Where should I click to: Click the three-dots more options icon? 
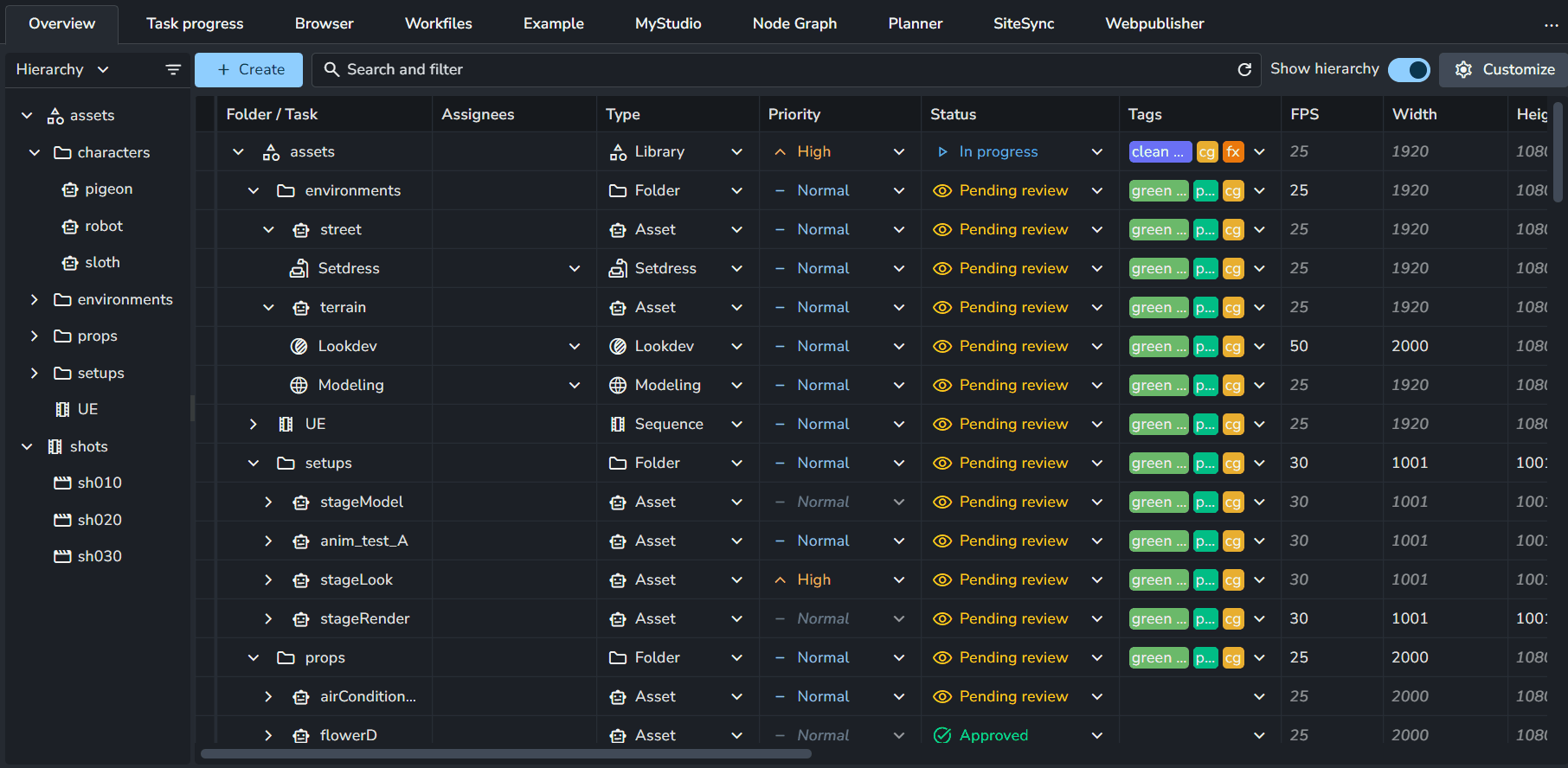coord(1551,24)
